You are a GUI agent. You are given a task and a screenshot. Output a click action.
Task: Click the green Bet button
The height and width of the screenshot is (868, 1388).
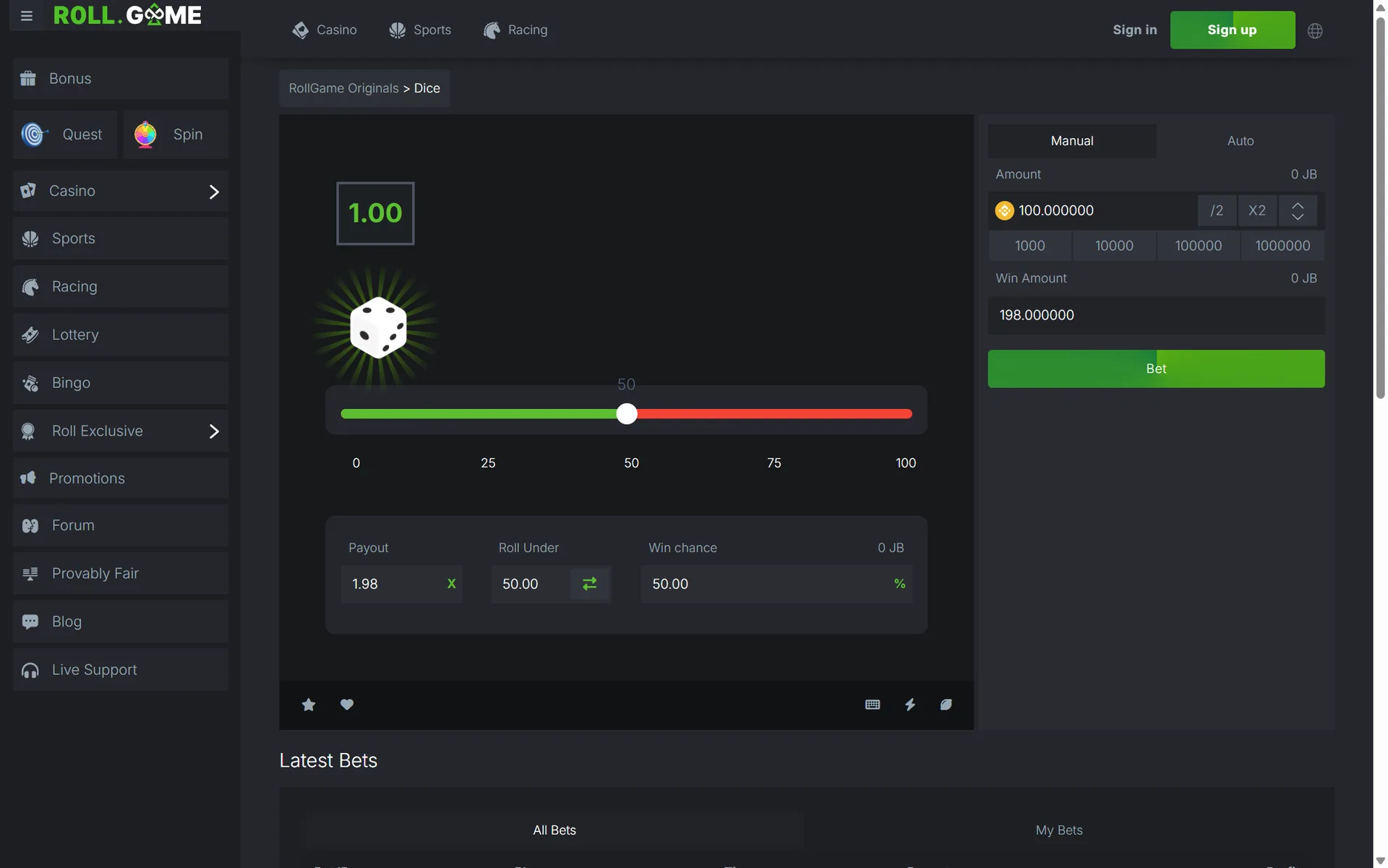point(1156,369)
